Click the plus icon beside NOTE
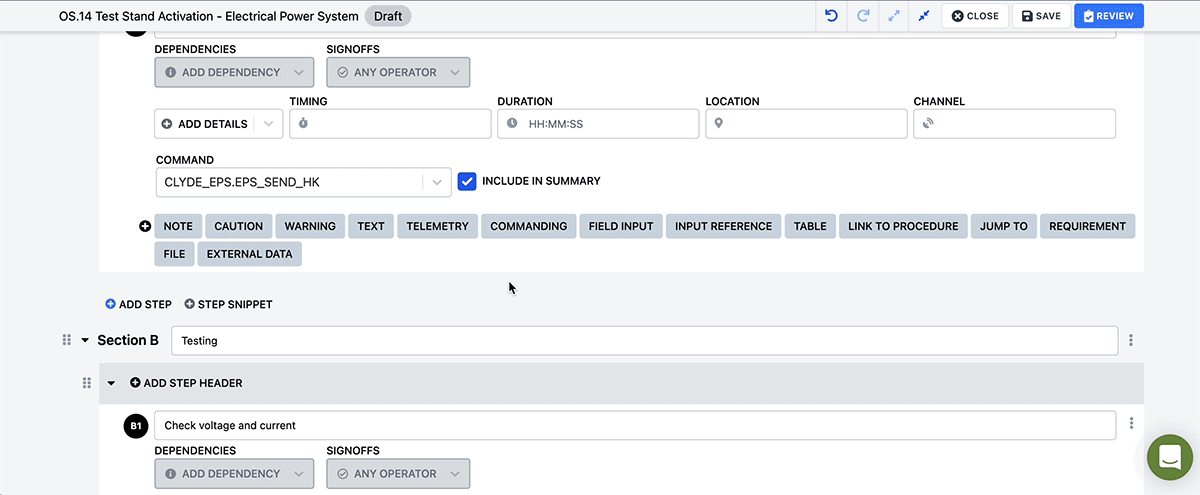The image size is (1200, 495). pos(145,226)
